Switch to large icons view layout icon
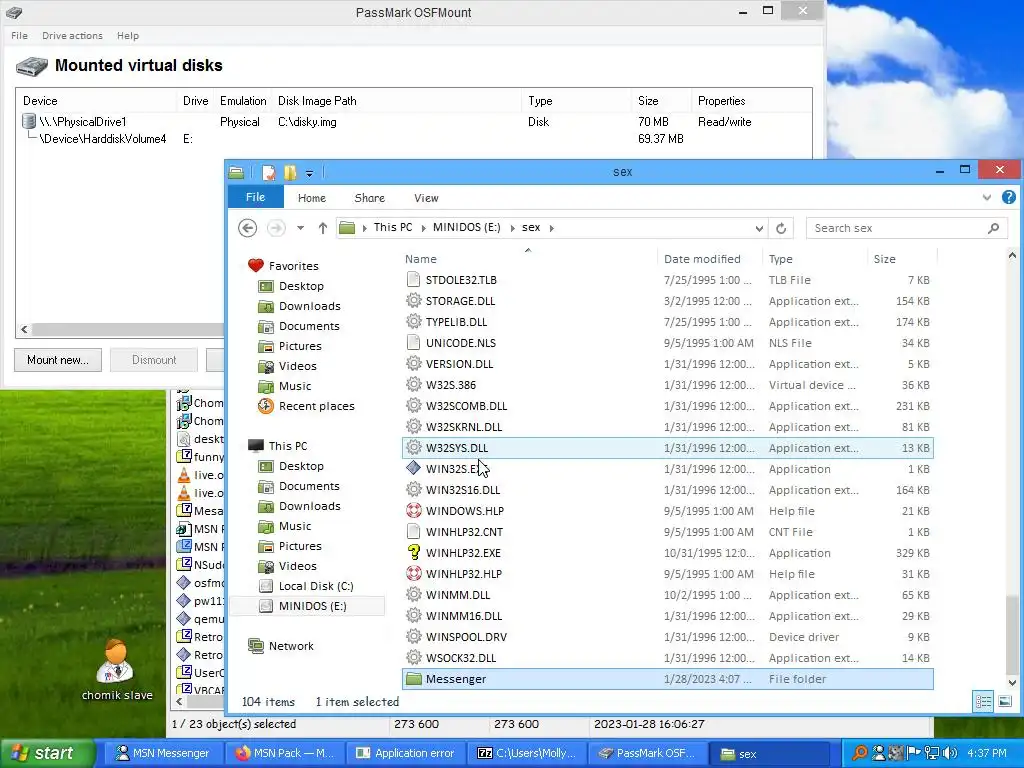The image size is (1024, 768). 1005,701
